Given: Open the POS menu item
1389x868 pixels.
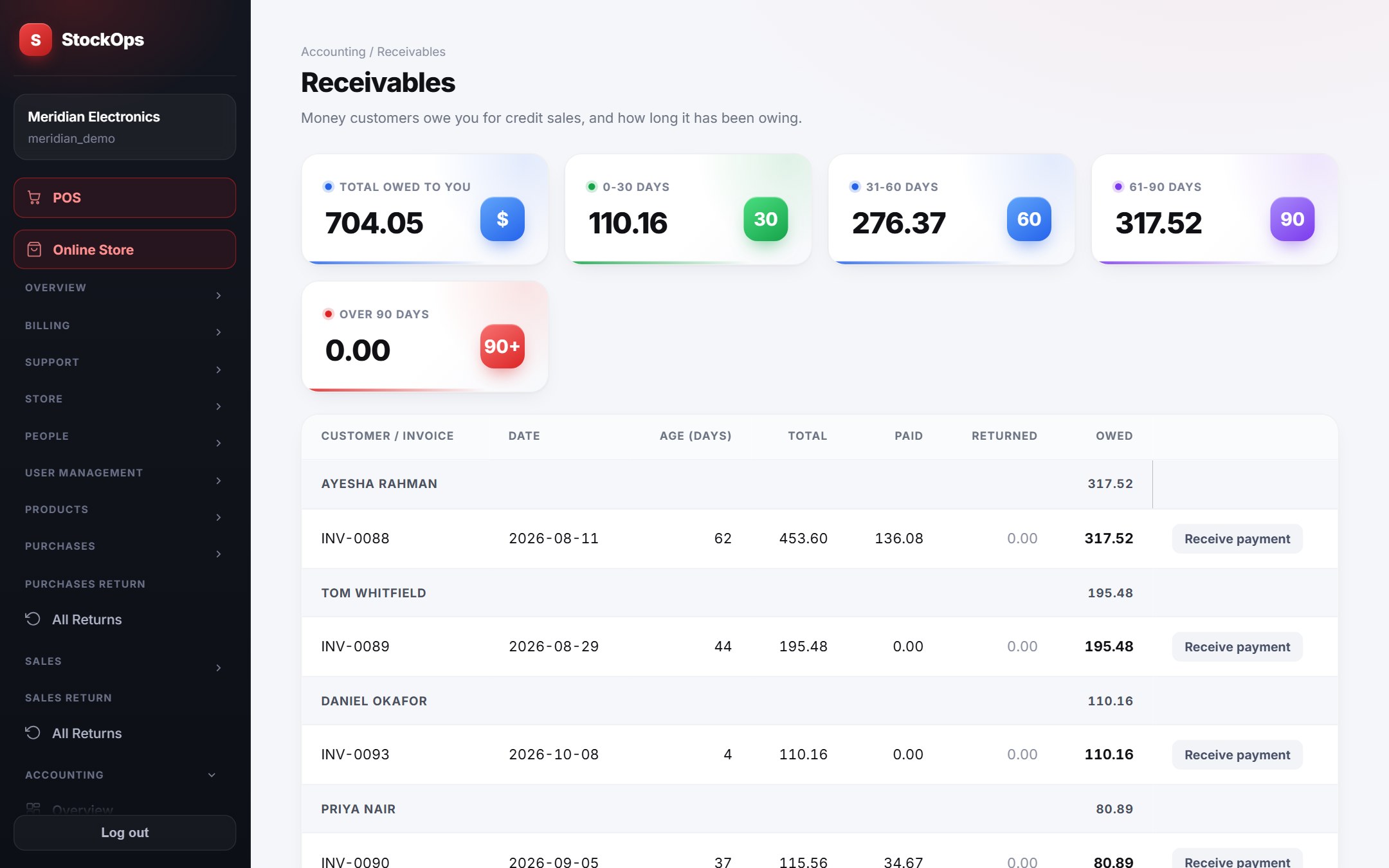Looking at the screenshot, I should click(125, 198).
